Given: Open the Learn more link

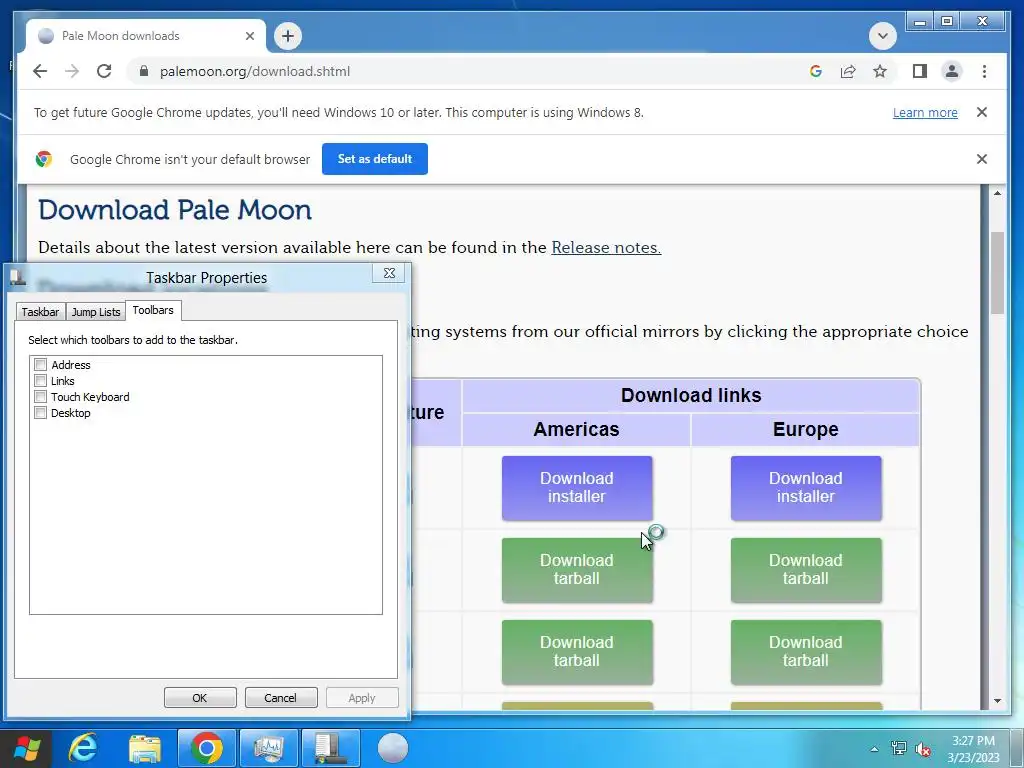Looking at the screenshot, I should pos(925,112).
